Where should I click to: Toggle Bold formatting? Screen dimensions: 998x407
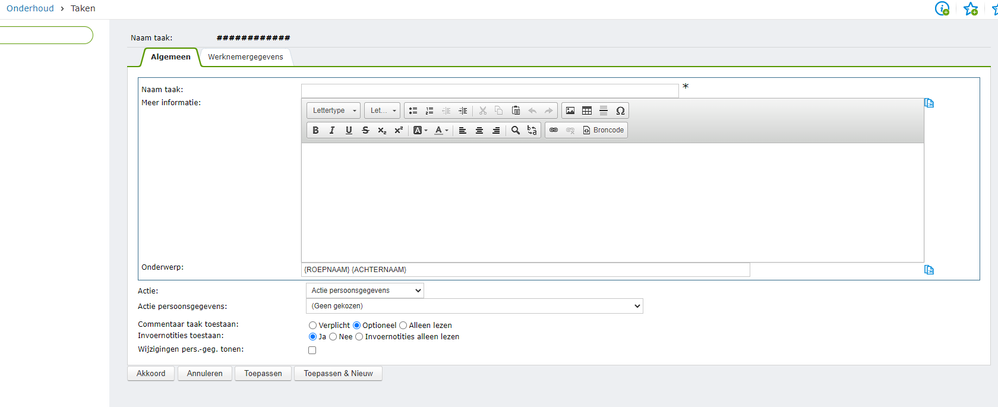tap(316, 130)
